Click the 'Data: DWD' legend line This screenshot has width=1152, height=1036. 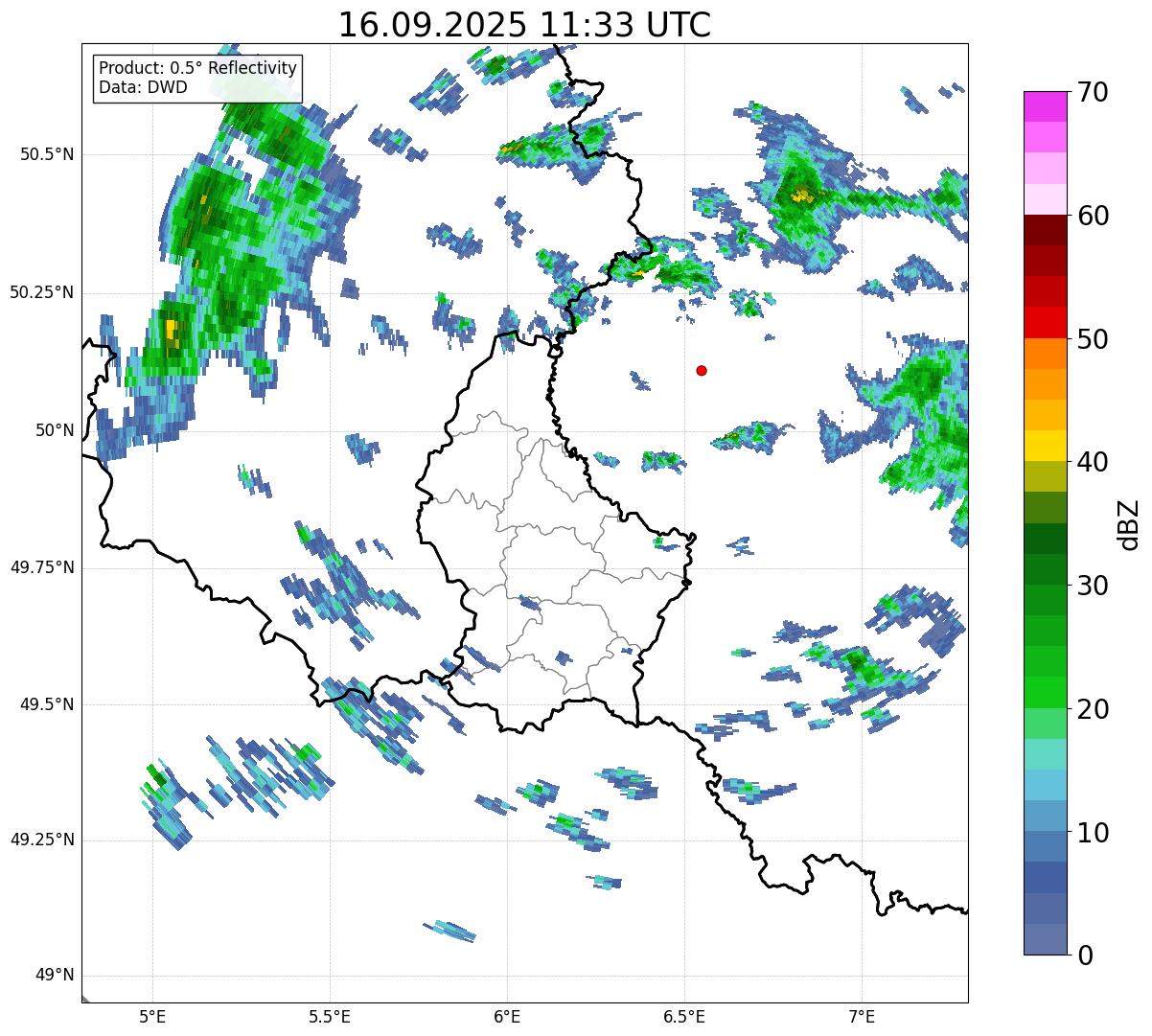143,87
